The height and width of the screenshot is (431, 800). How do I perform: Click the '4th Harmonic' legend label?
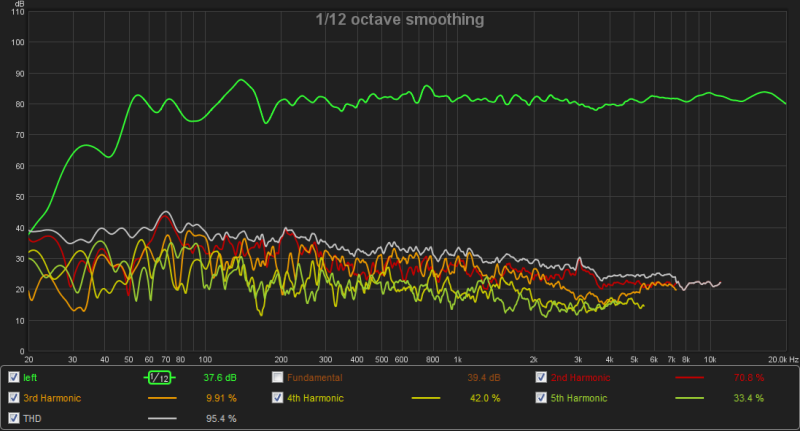click(315, 398)
